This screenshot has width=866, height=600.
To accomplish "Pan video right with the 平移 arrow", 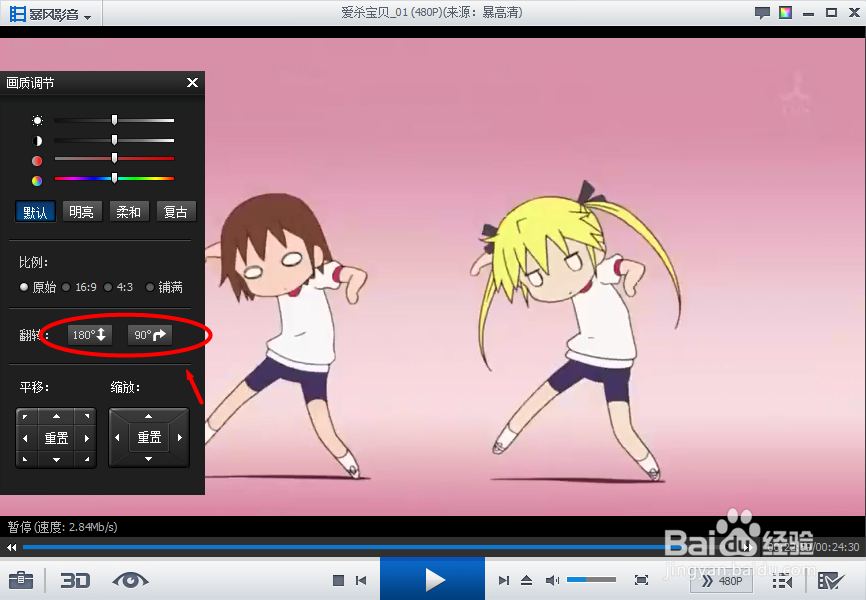I will click(x=87, y=438).
